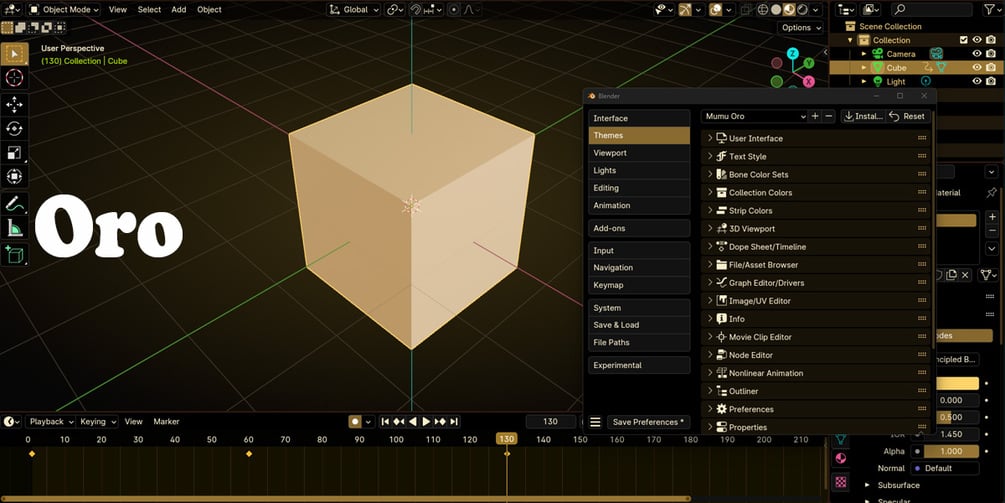
Task: Switch to wireframe shading
Action: click(x=763, y=10)
